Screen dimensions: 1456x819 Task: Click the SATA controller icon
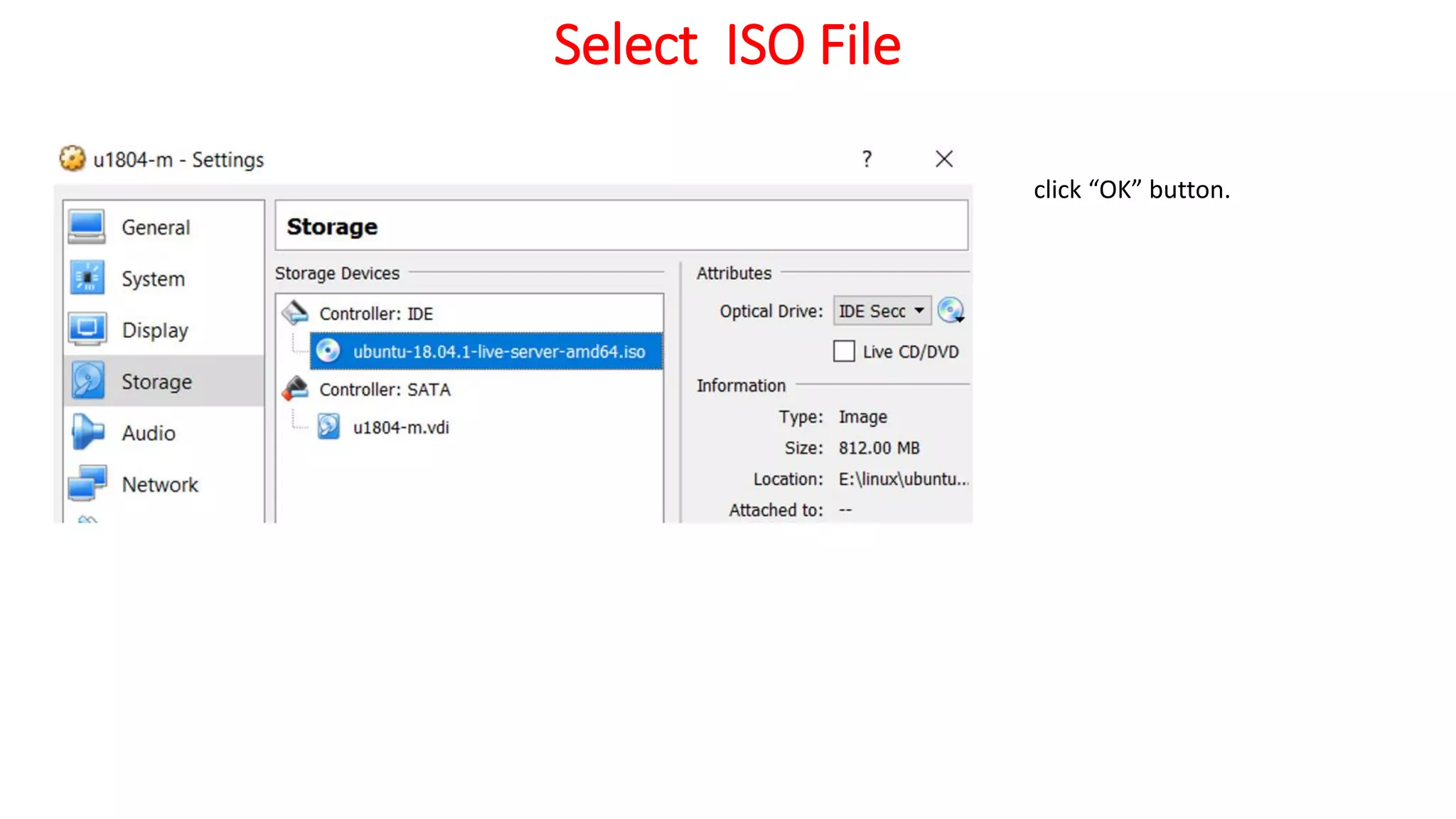(x=295, y=389)
